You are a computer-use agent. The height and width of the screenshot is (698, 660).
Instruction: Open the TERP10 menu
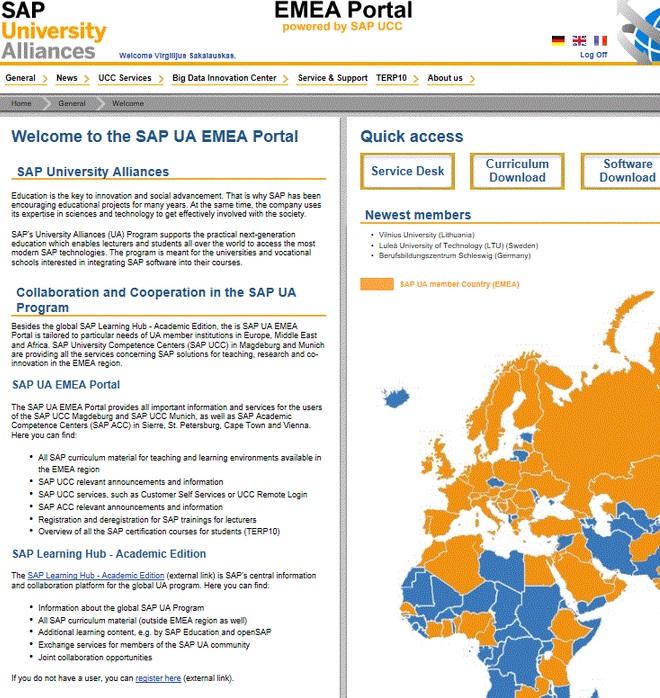(x=391, y=78)
